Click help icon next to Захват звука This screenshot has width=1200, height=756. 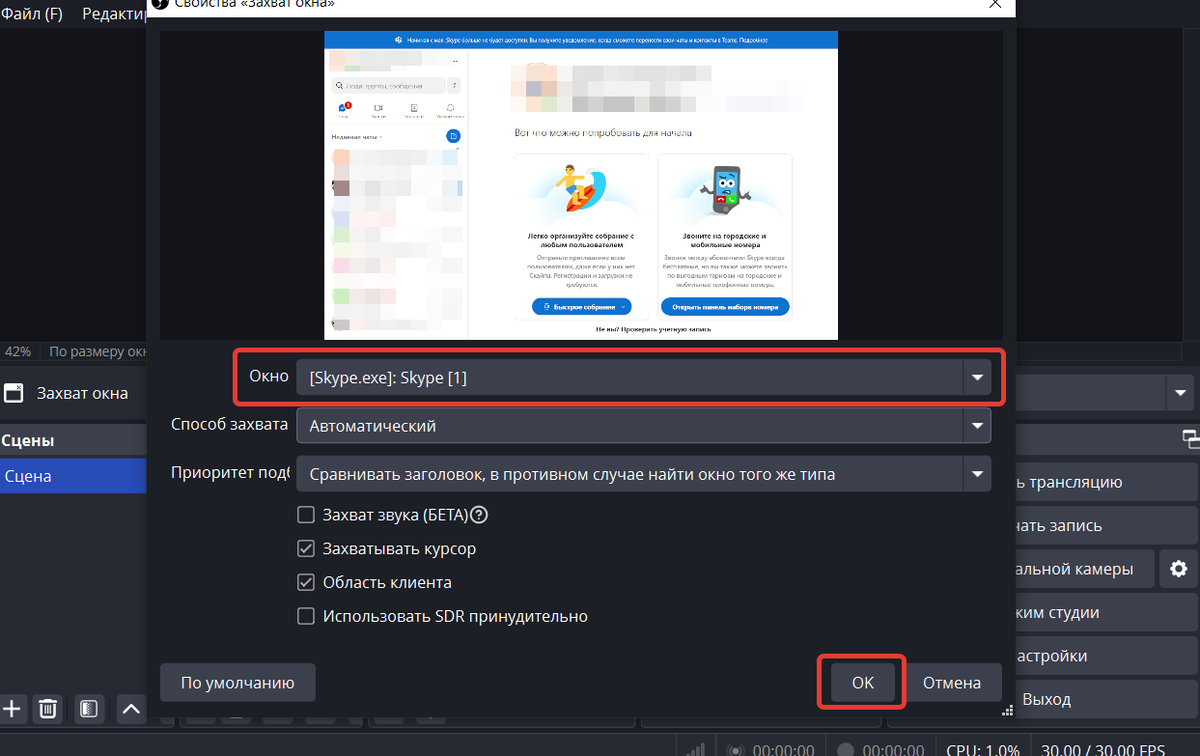pyautogui.click(x=479, y=515)
